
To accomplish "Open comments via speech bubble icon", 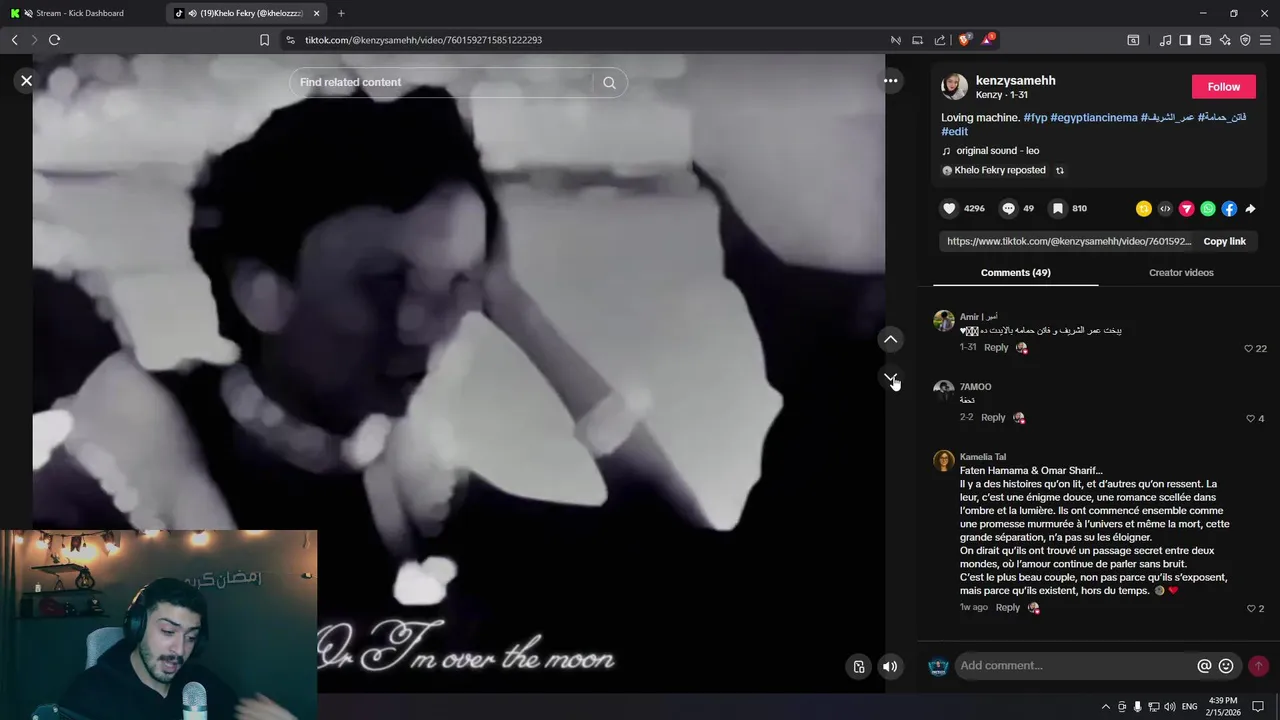I will [x=1008, y=208].
